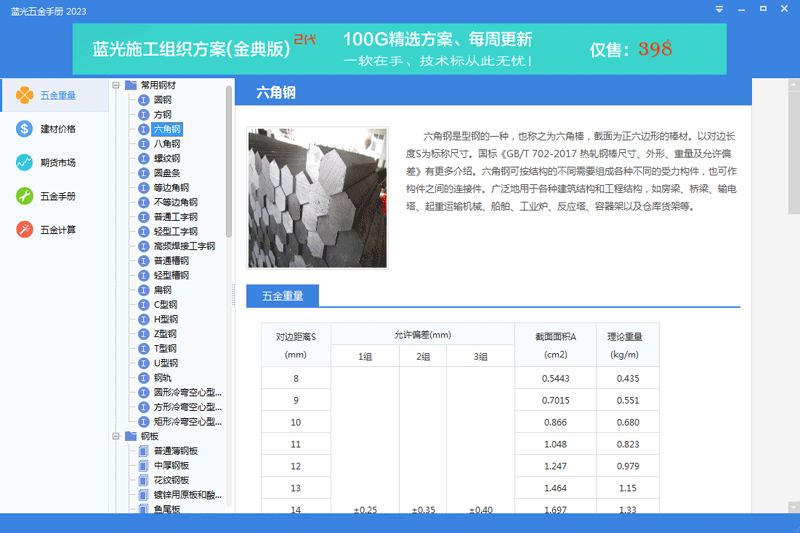800x533 pixels.
Task: Choose 螺纹钢 from the tree list
Action: pyautogui.click(x=167, y=158)
